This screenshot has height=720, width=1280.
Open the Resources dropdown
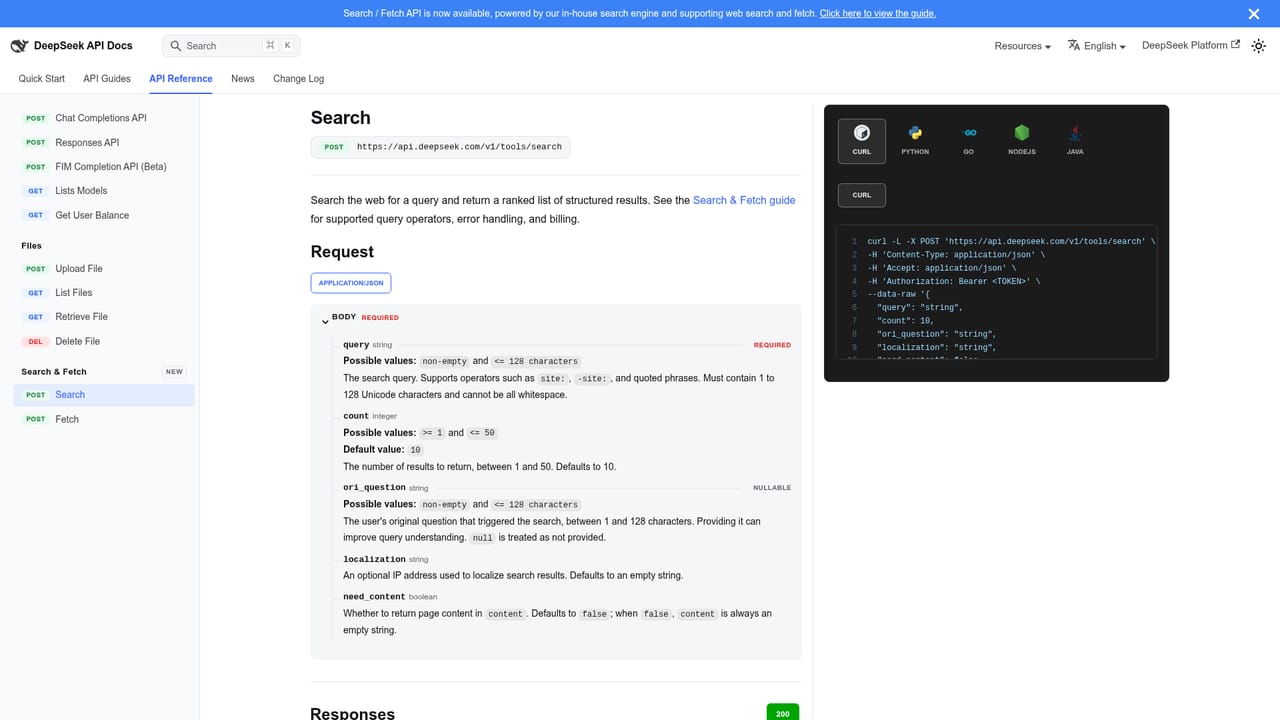click(1023, 46)
